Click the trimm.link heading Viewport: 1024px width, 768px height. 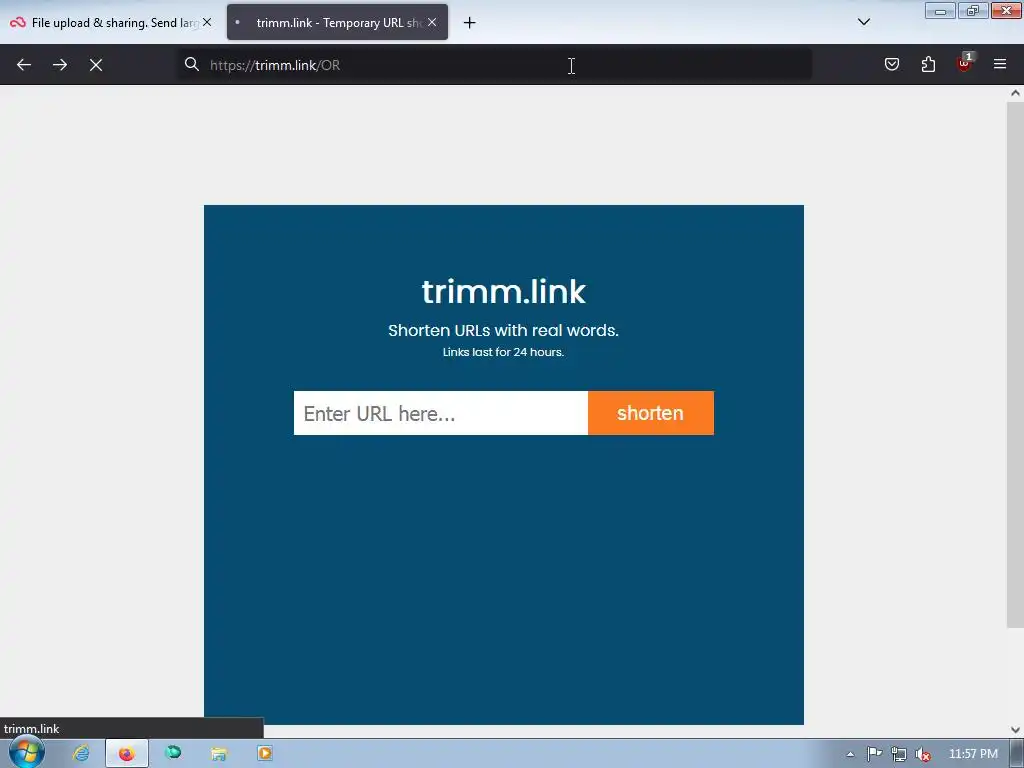pyautogui.click(x=504, y=291)
